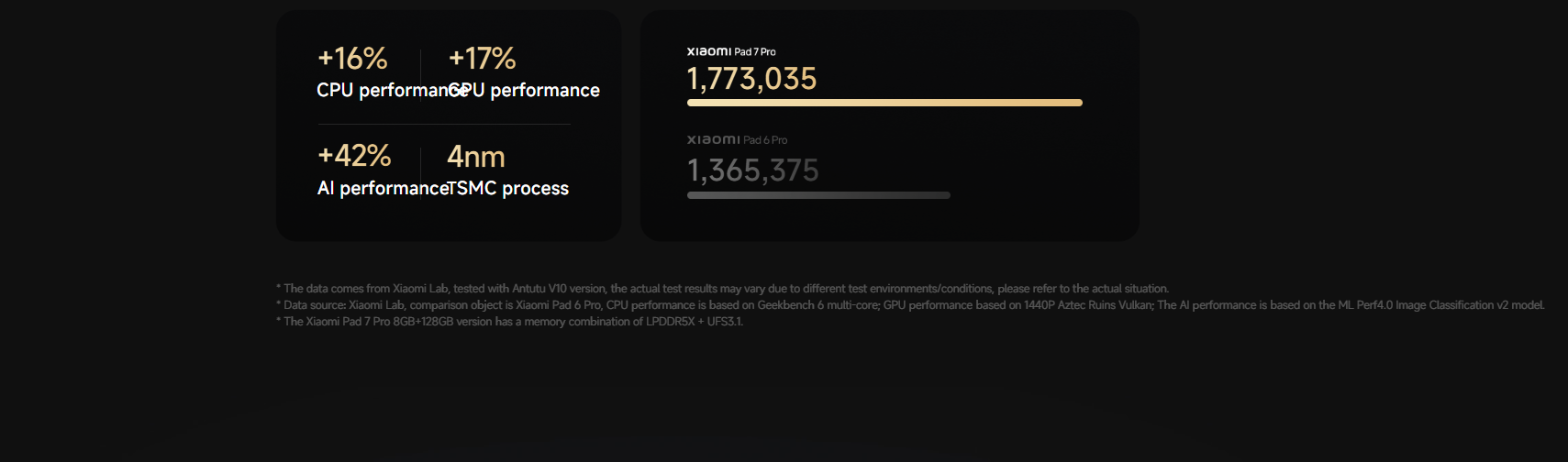Image resolution: width=1568 pixels, height=462 pixels.
Task: Click the LPDDR5X + UFS3.1 memory footnote
Action: 509,321
